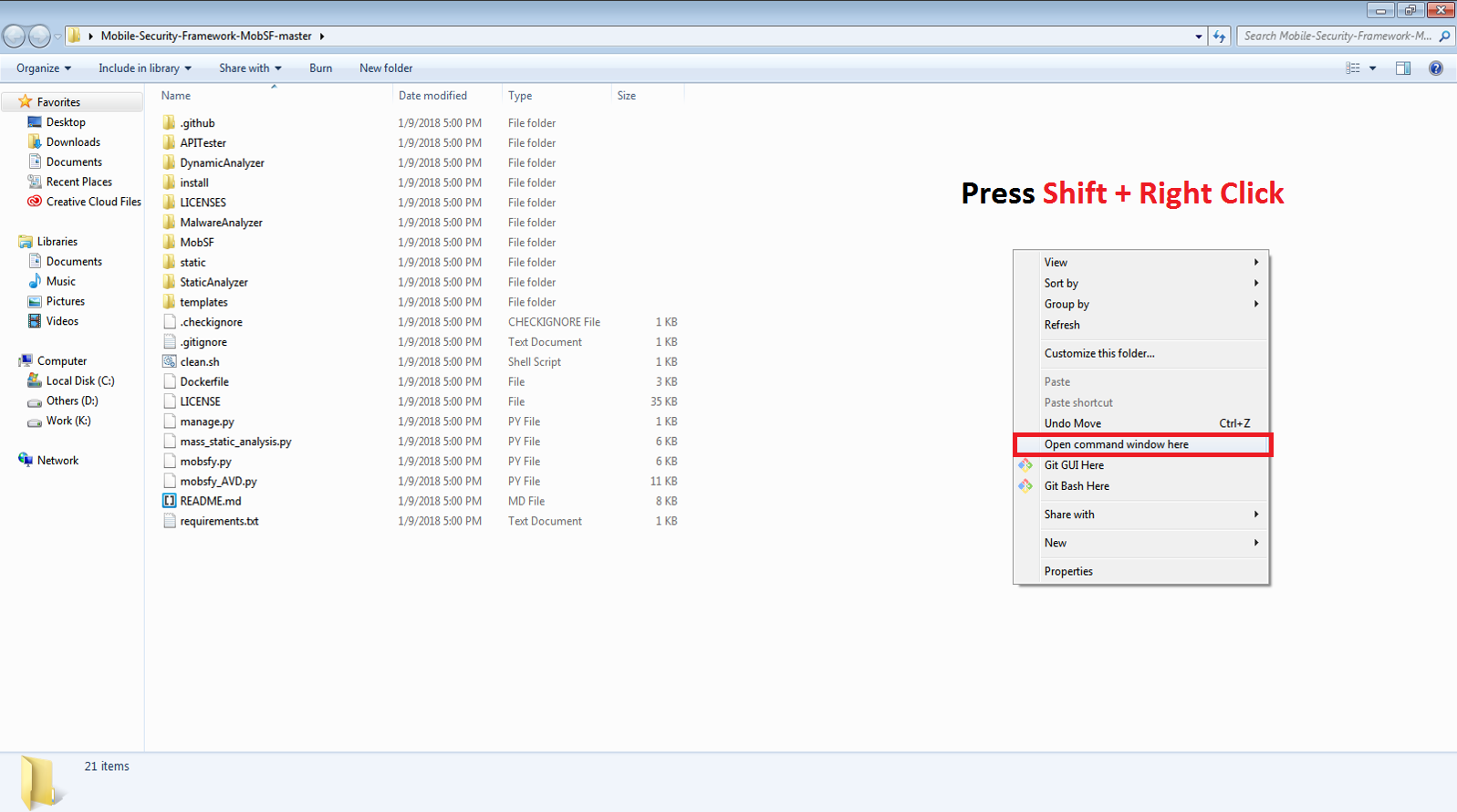Open the view options dropdown arrow
The height and width of the screenshot is (812, 1457).
coord(1372,68)
